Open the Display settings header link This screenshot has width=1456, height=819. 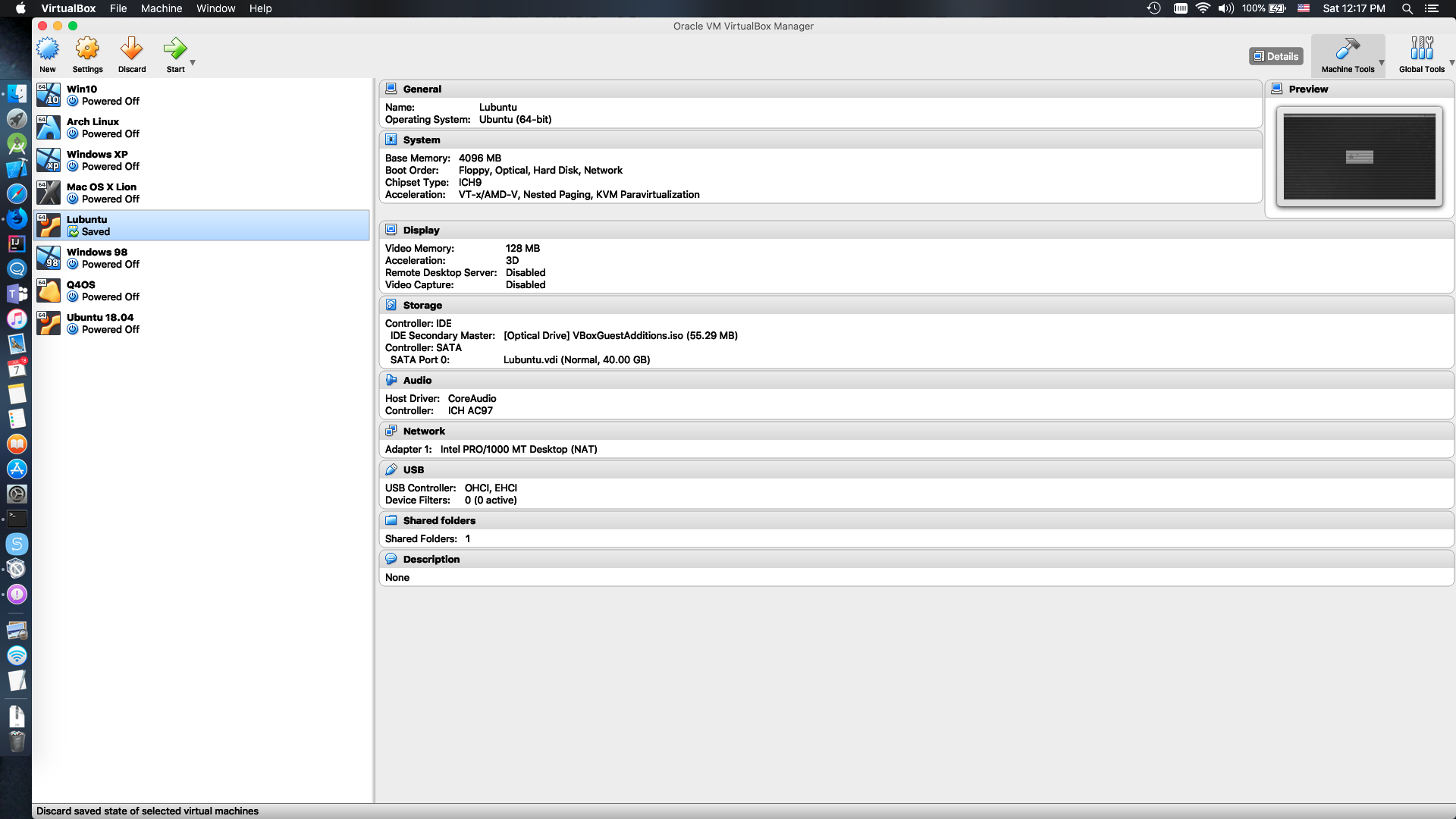click(x=422, y=230)
